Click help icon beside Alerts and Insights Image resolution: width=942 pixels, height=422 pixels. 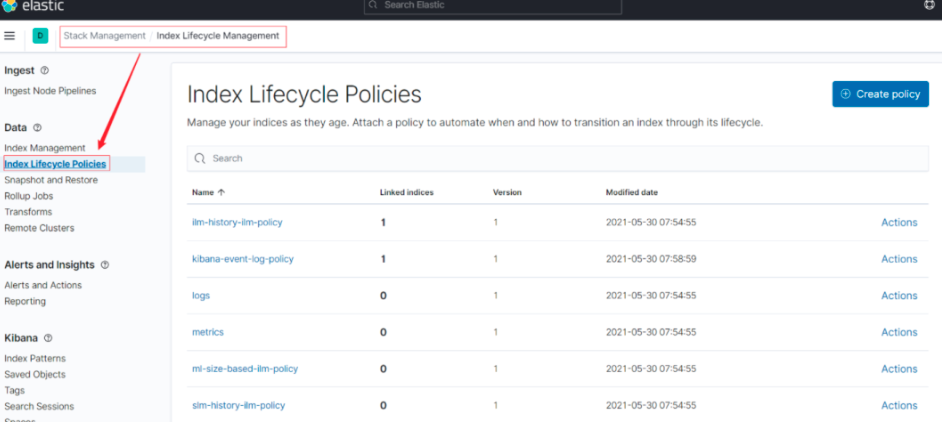pos(105,265)
